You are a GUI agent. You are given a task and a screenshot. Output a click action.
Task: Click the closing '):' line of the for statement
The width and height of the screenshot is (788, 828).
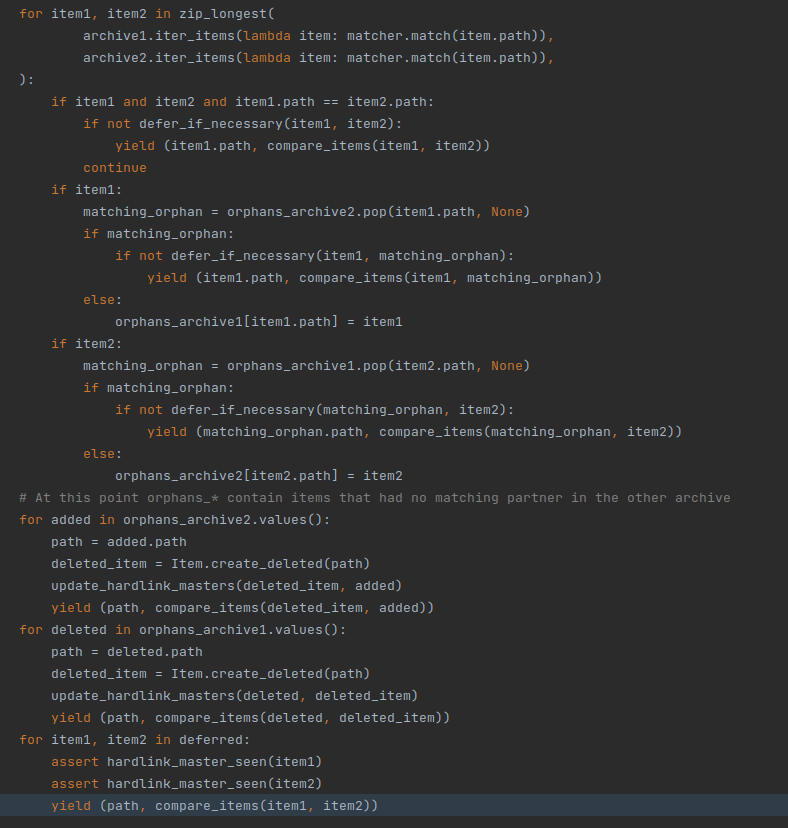pyautogui.click(x=26, y=80)
